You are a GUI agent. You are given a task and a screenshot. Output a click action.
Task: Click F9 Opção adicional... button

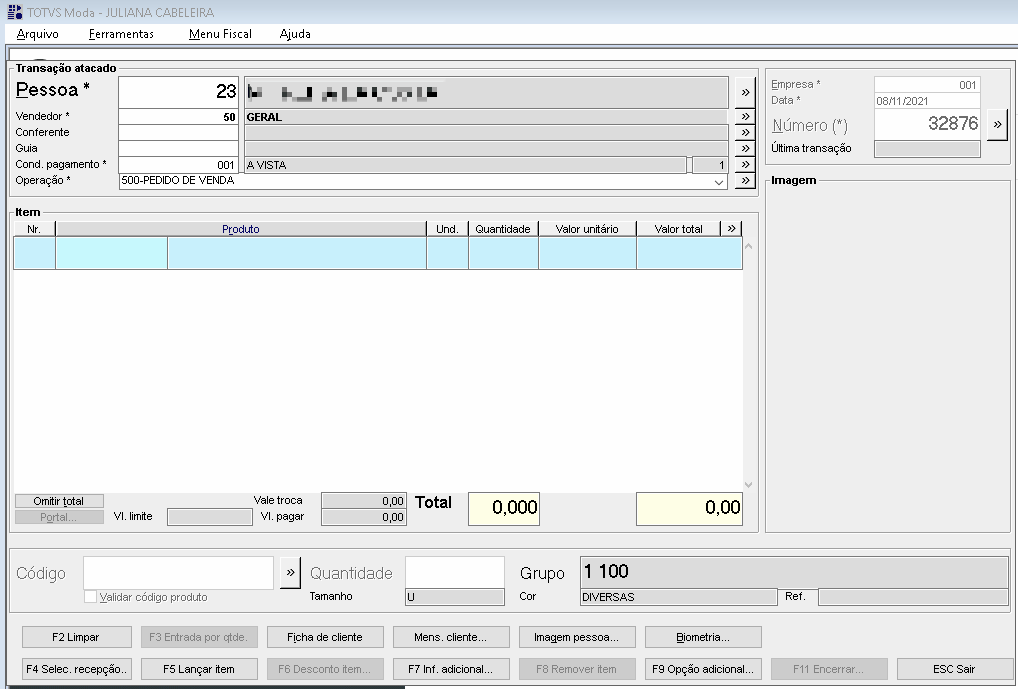pos(703,669)
